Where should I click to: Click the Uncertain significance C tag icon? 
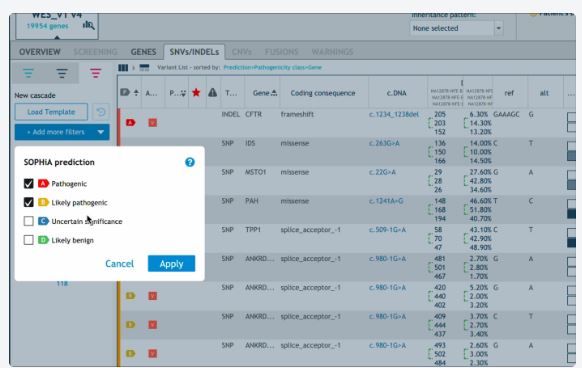point(43,221)
